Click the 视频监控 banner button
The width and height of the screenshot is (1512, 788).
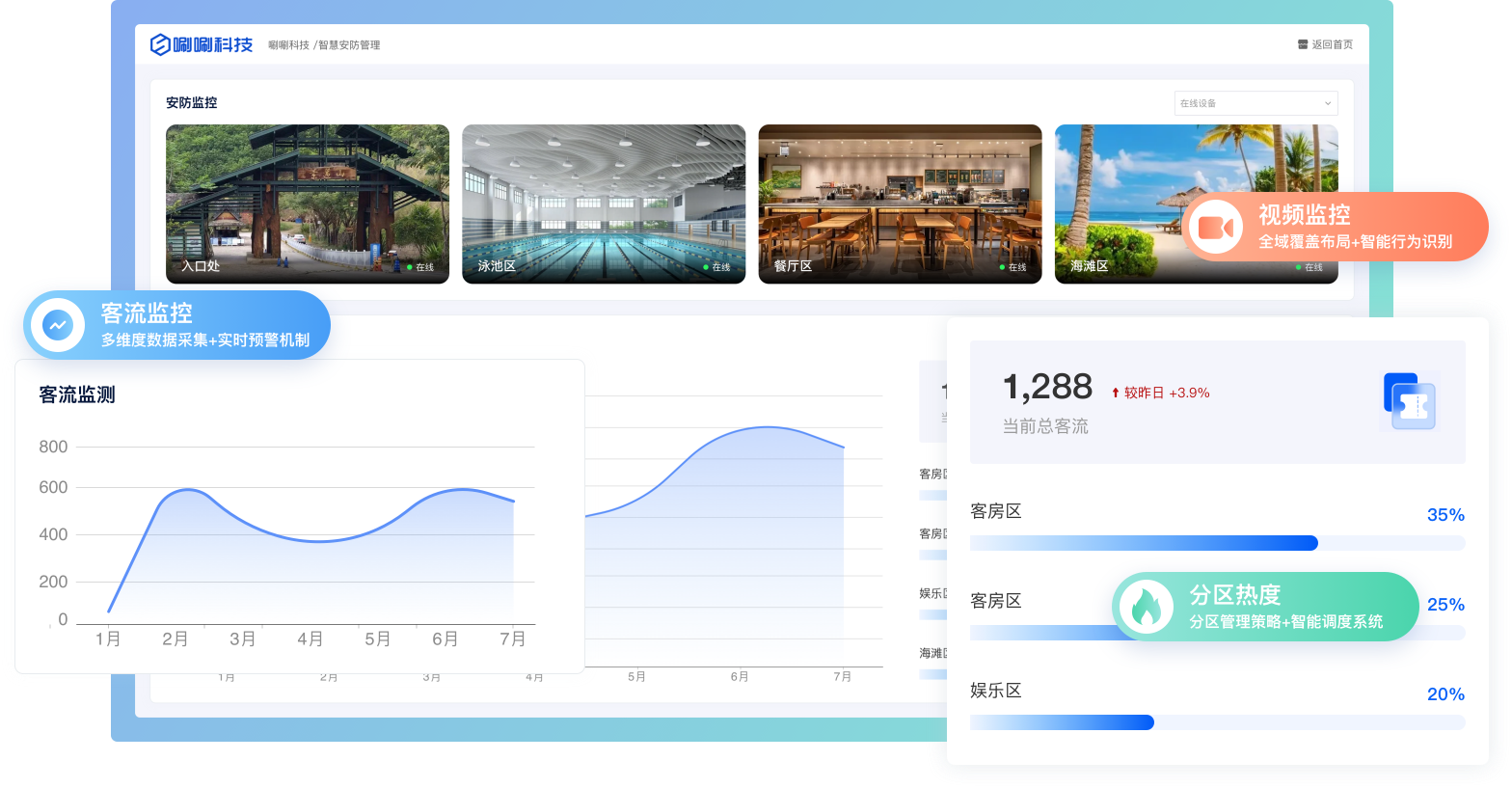1336,228
